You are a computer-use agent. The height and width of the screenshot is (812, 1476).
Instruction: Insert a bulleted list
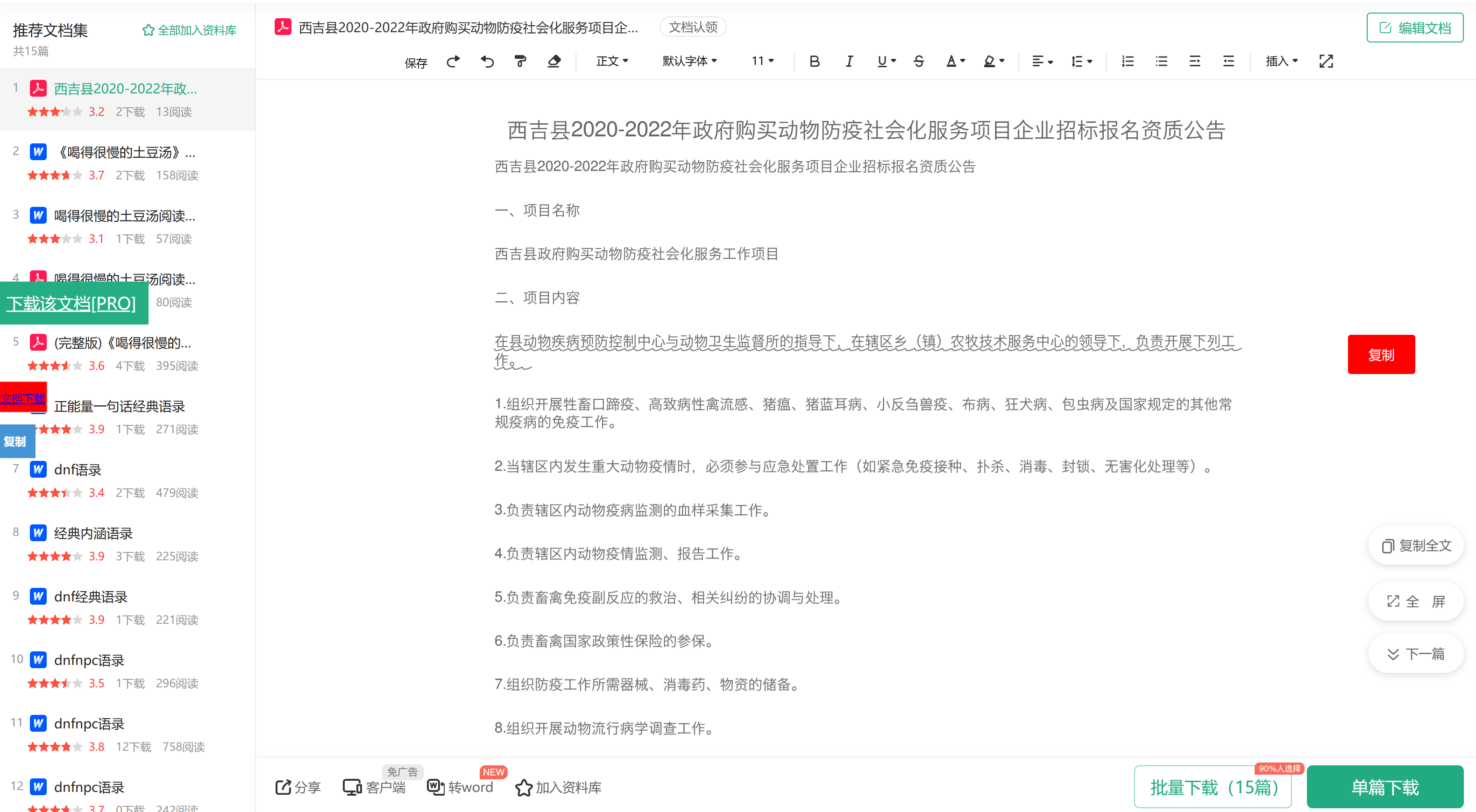pyautogui.click(x=1162, y=61)
